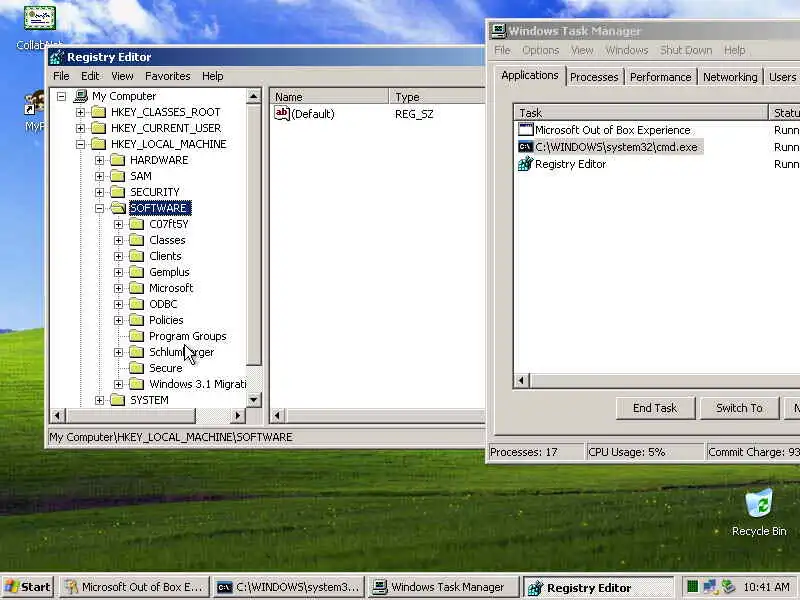
Task: Click the My Computer icon in registry tree
Action: (81, 96)
